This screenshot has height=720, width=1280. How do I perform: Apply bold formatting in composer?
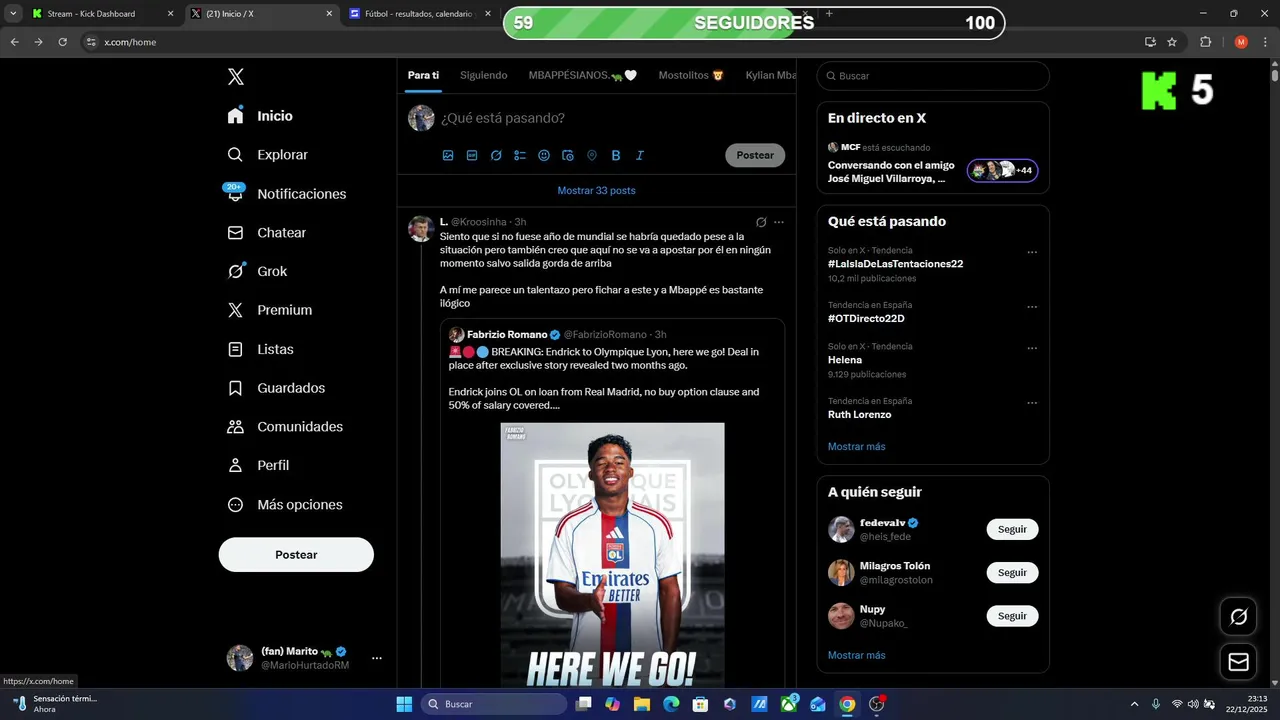(616, 155)
